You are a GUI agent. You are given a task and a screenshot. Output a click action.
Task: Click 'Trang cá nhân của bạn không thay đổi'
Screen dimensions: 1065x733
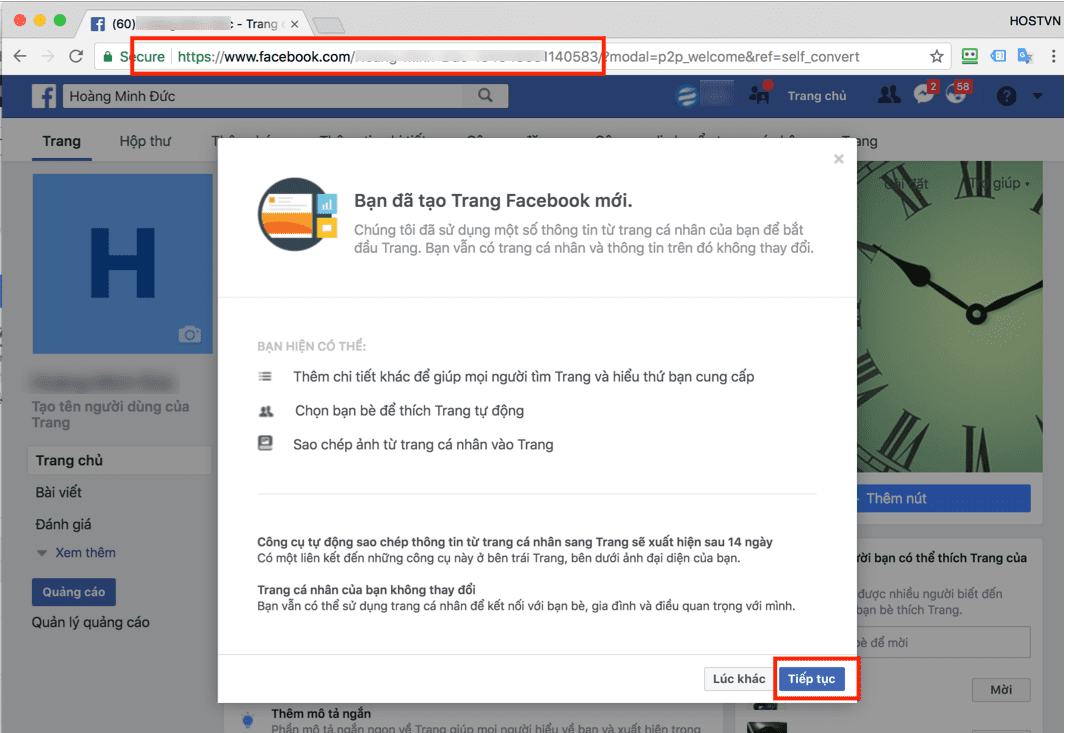pyautogui.click(x=366, y=590)
